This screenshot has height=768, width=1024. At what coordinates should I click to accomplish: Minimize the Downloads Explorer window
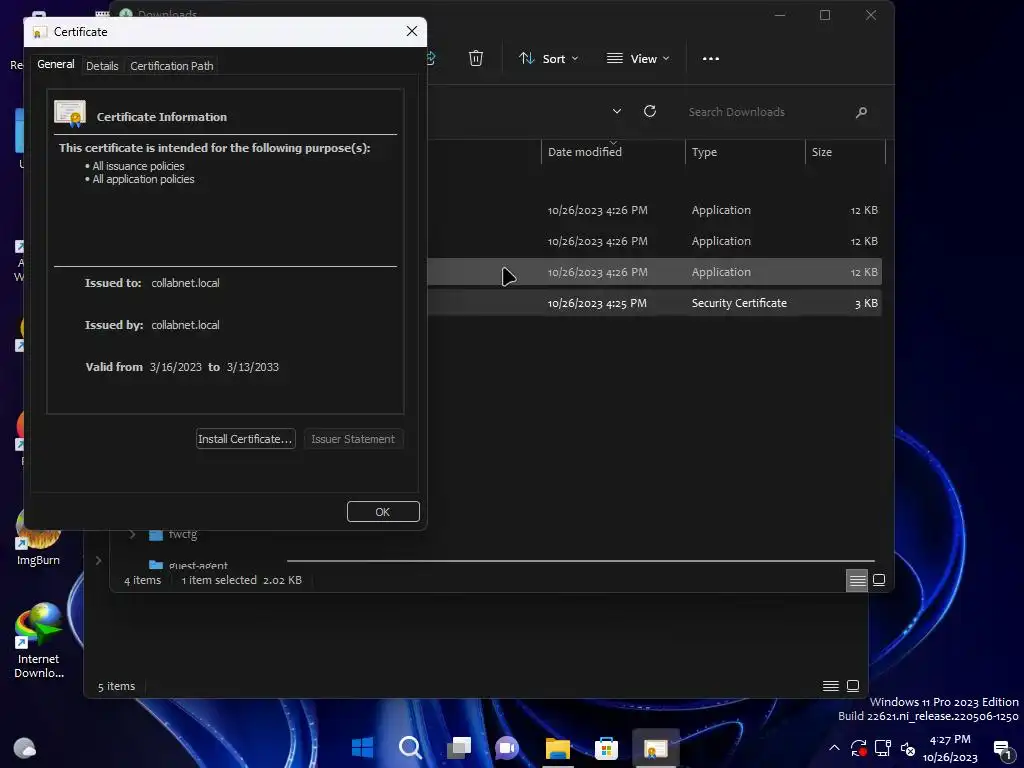pos(780,15)
